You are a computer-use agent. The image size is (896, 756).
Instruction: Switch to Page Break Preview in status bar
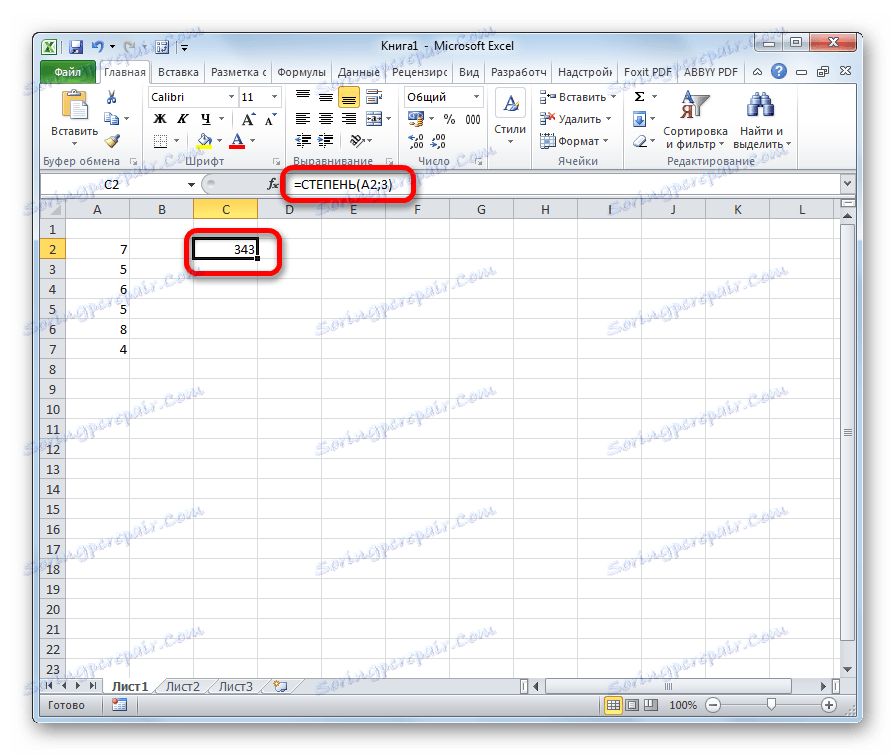651,705
